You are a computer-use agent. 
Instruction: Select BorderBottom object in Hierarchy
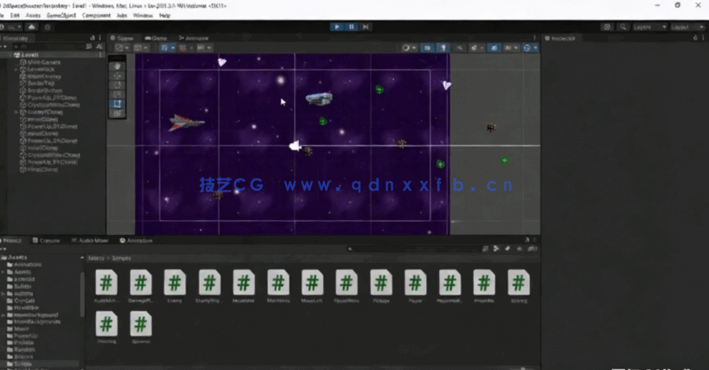point(45,90)
